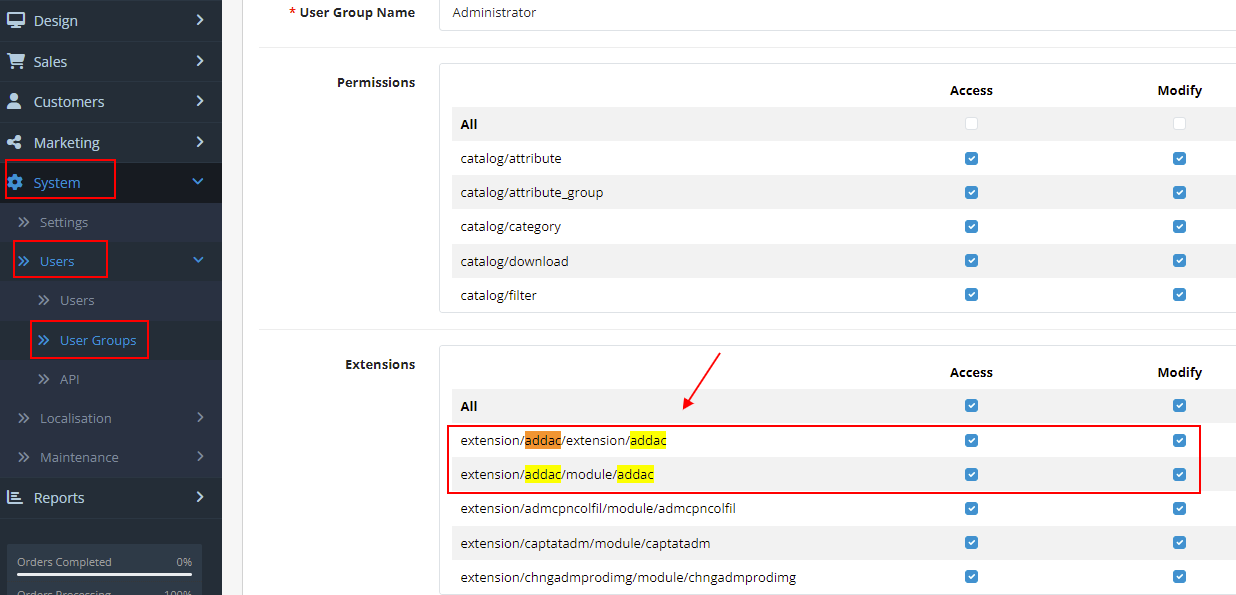Click double-arrow icon beside Settings
1236x595 pixels.
click(24, 222)
